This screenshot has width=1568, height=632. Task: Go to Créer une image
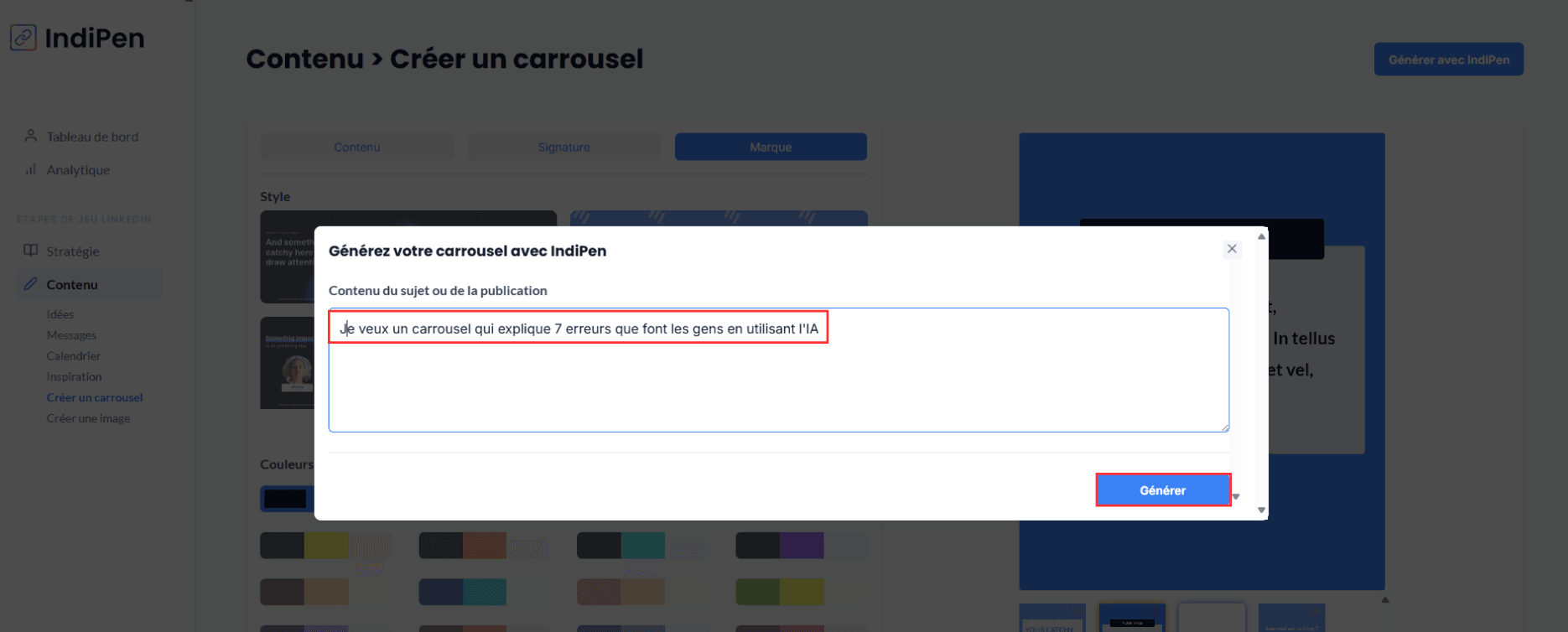tap(88, 418)
